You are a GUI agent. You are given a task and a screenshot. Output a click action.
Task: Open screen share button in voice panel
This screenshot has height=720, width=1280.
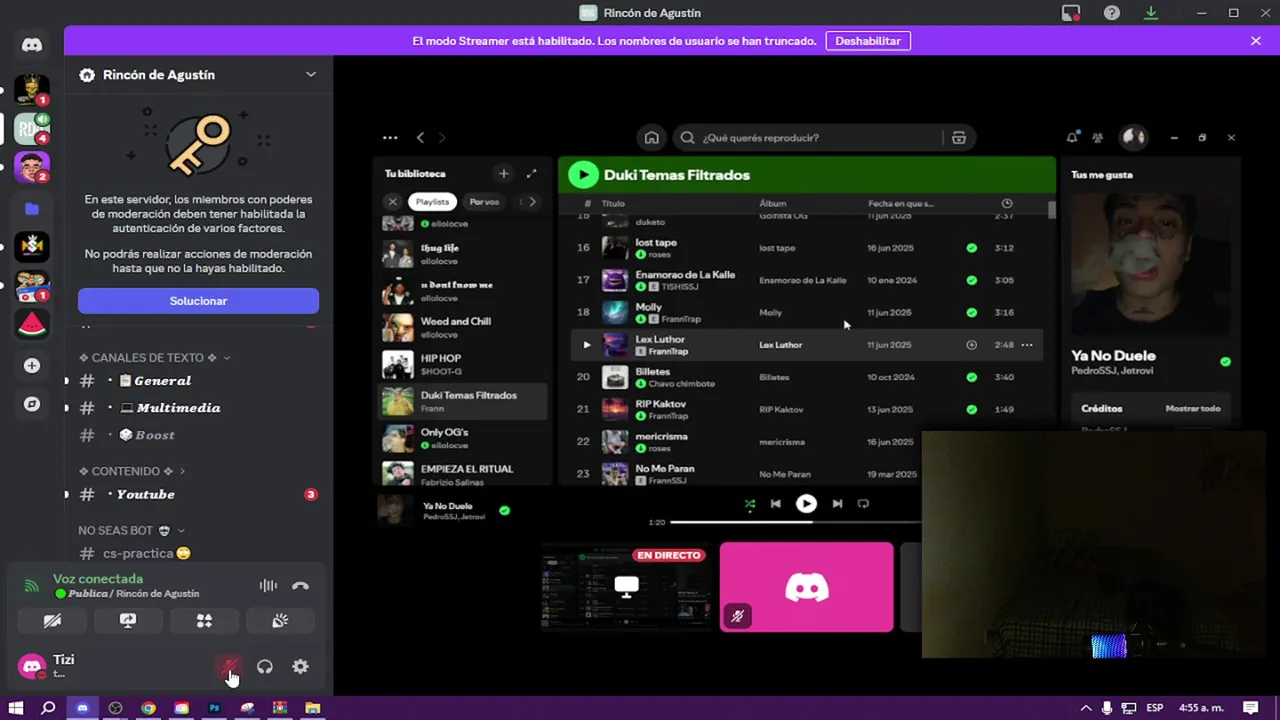(128, 621)
